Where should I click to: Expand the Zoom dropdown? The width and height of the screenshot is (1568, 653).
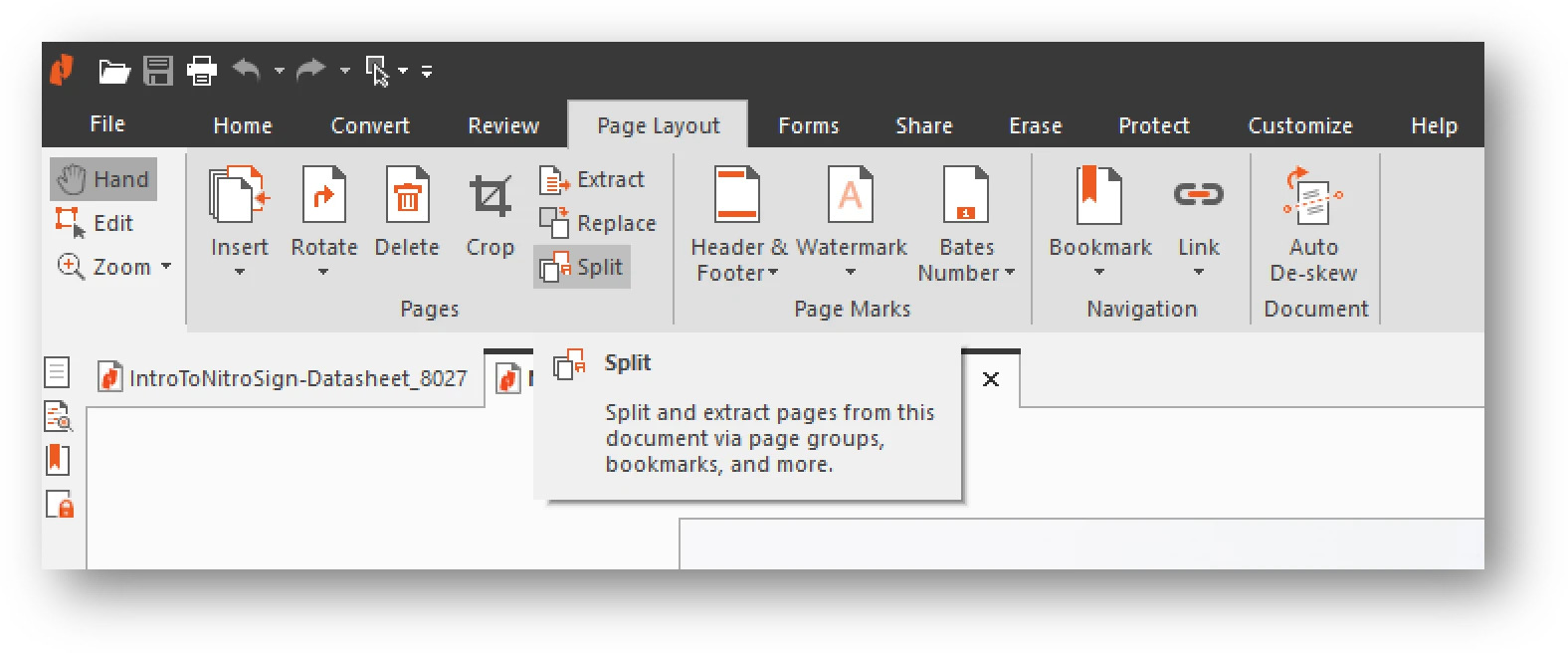coord(165,267)
